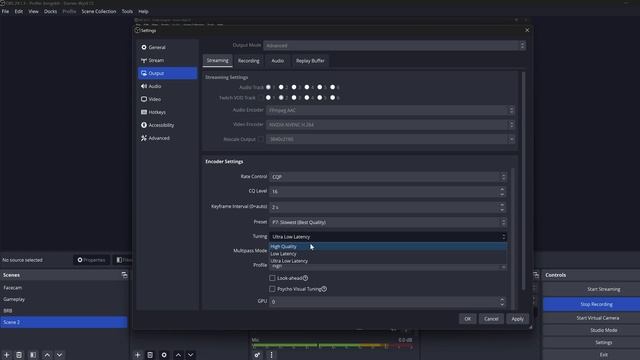This screenshot has height=360, width=640.
Task: Move source down with the arrow icon
Action: click(191, 355)
